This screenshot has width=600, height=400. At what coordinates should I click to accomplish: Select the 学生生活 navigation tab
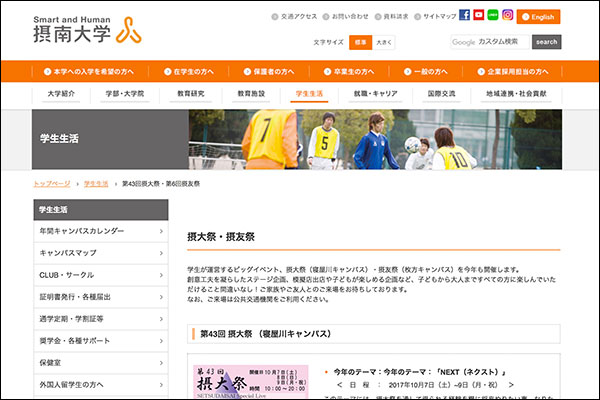[309, 93]
